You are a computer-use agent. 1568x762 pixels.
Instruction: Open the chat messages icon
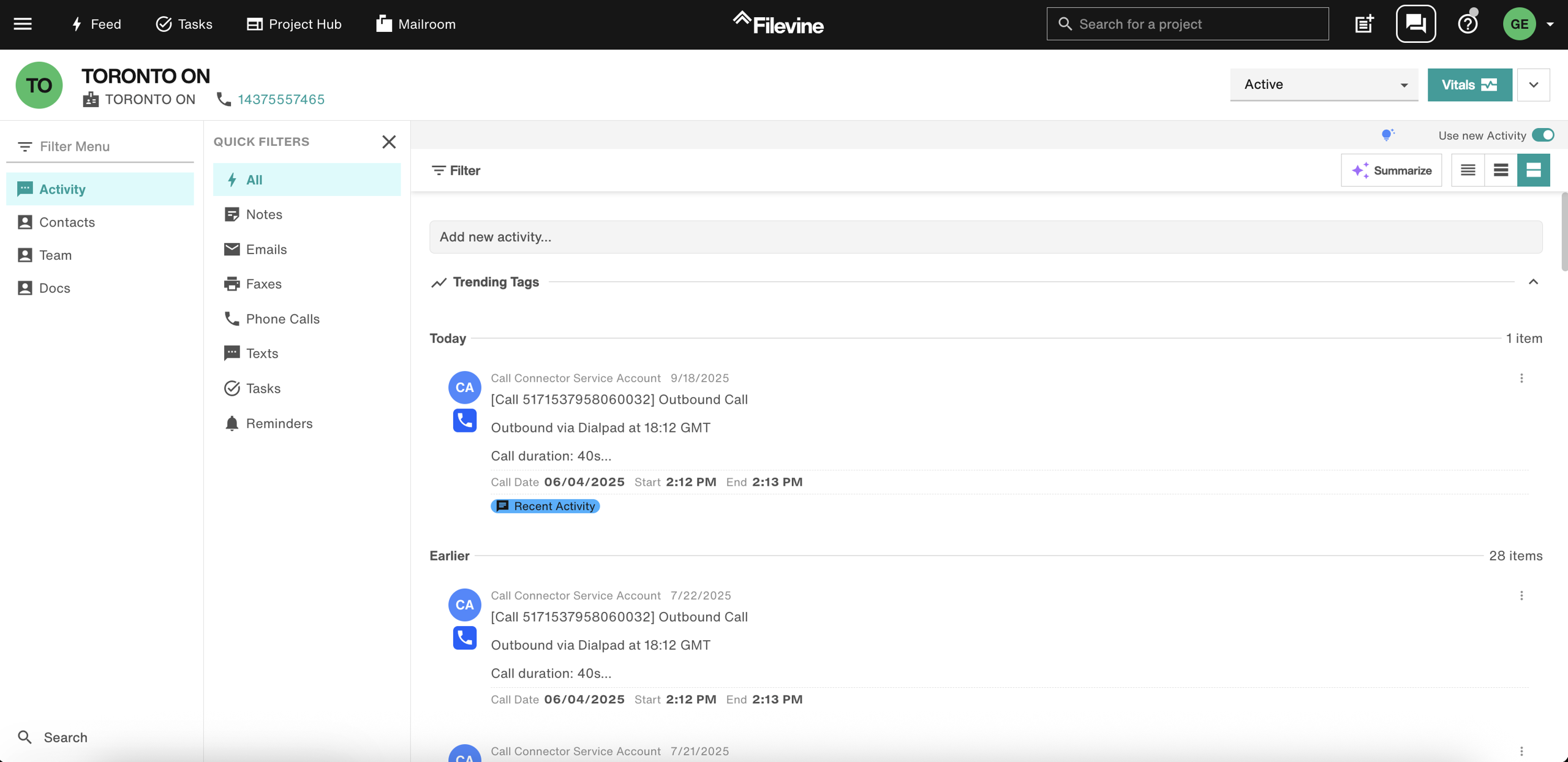[x=1415, y=24]
